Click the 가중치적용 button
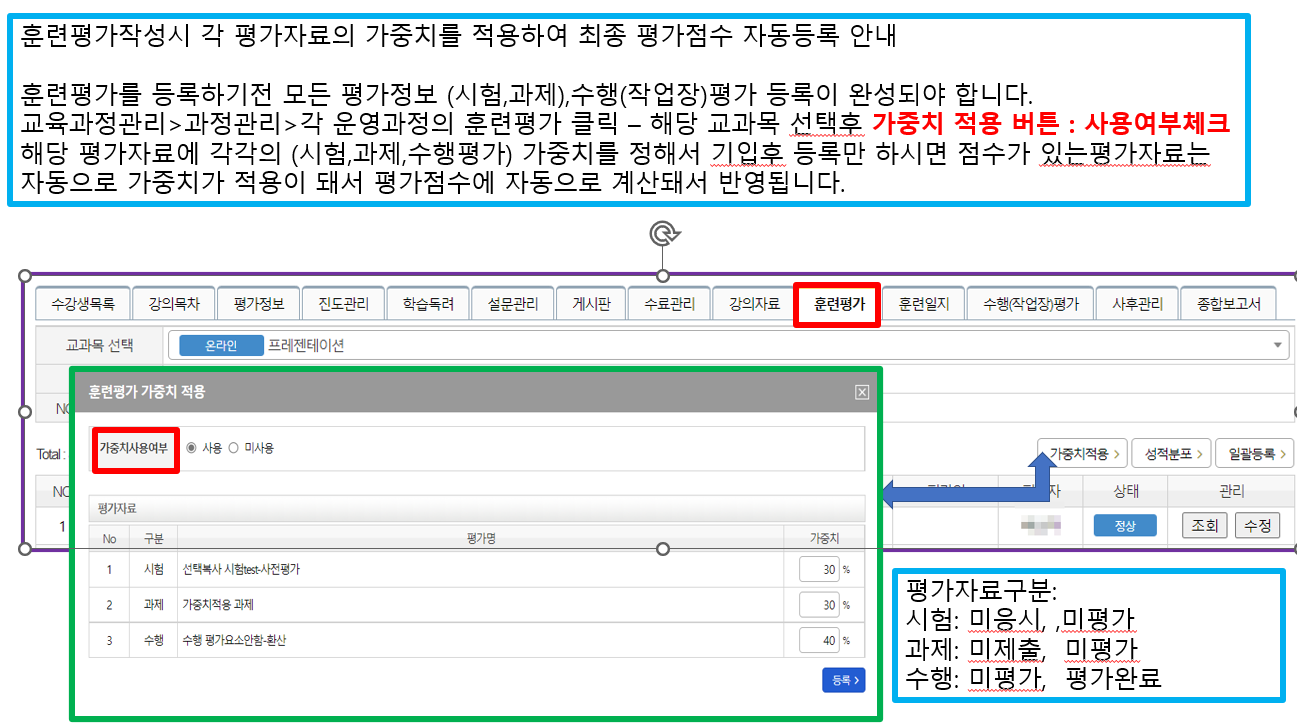 [1083, 453]
